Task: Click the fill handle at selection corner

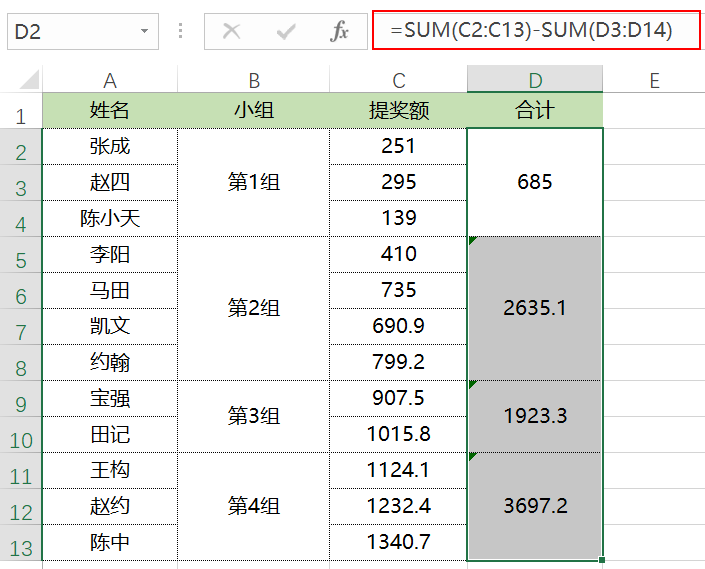Action: 602,560
